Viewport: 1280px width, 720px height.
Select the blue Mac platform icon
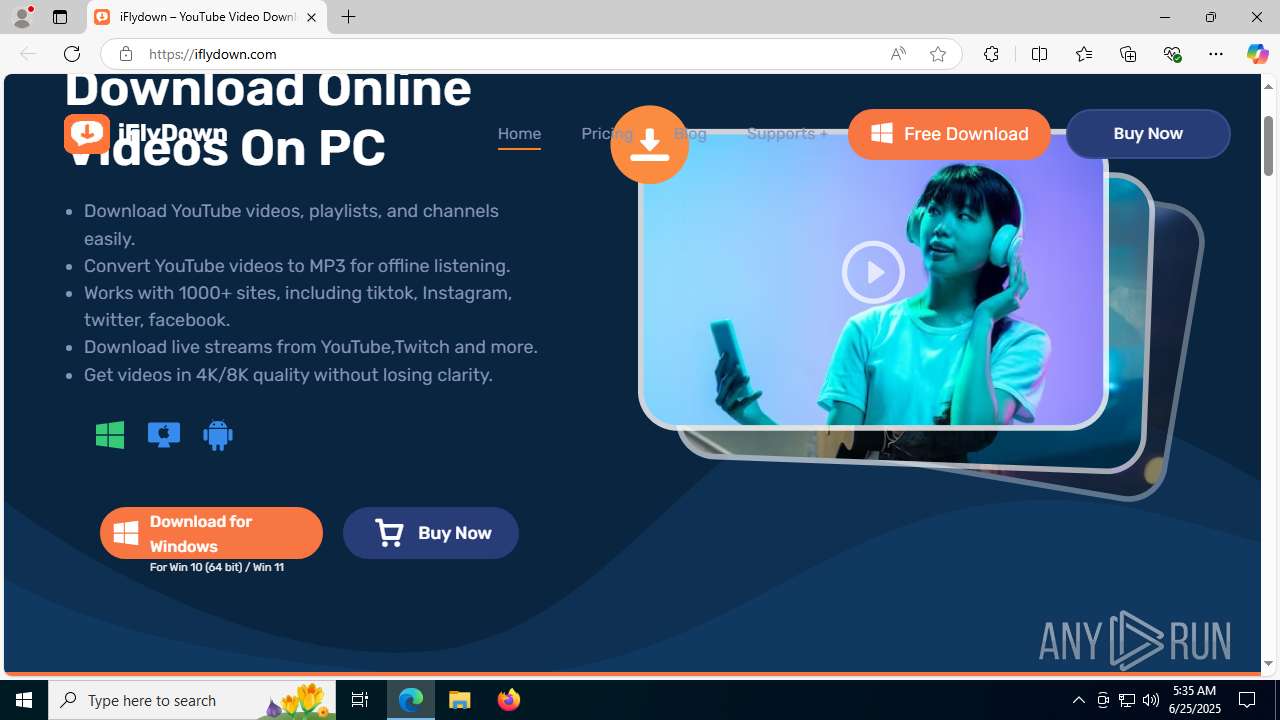164,435
